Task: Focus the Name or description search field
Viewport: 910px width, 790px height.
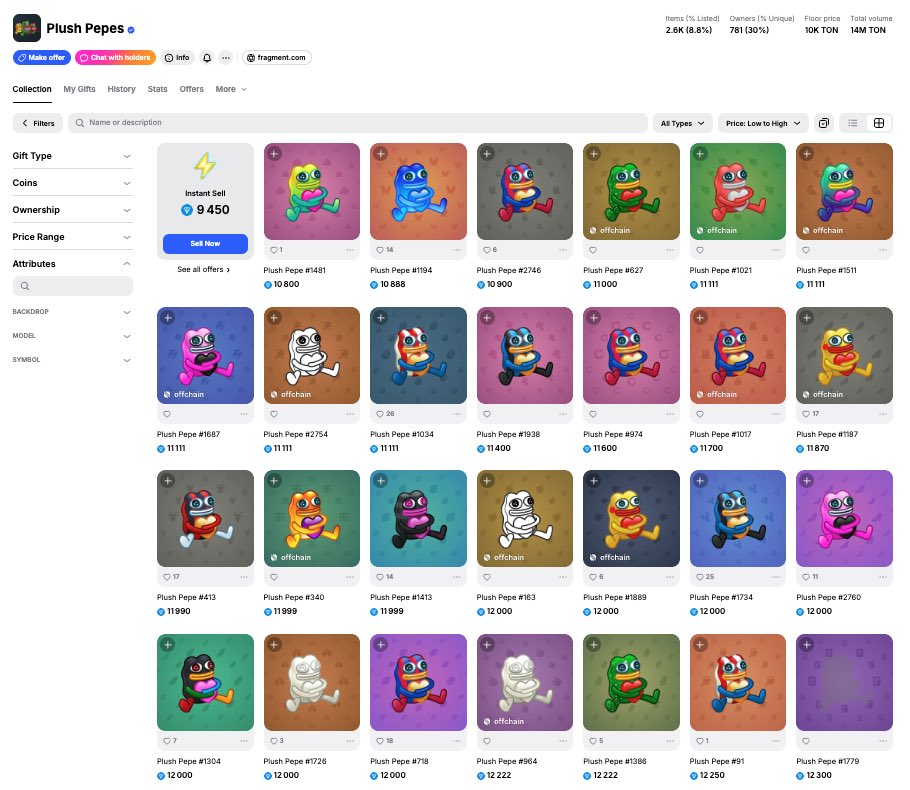Action: tap(358, 123)
